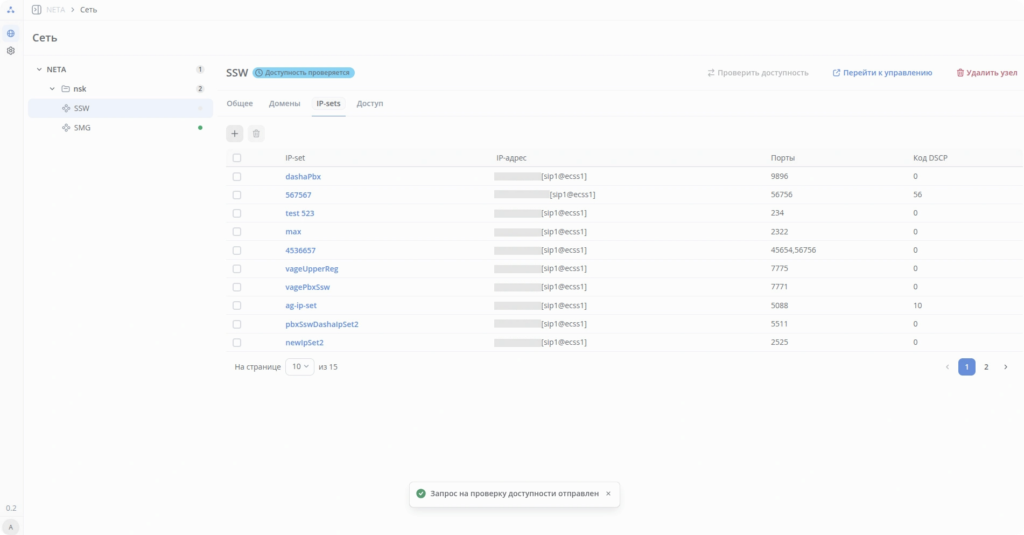Tick the checkbox for 567567 row

tap(236, 195)
